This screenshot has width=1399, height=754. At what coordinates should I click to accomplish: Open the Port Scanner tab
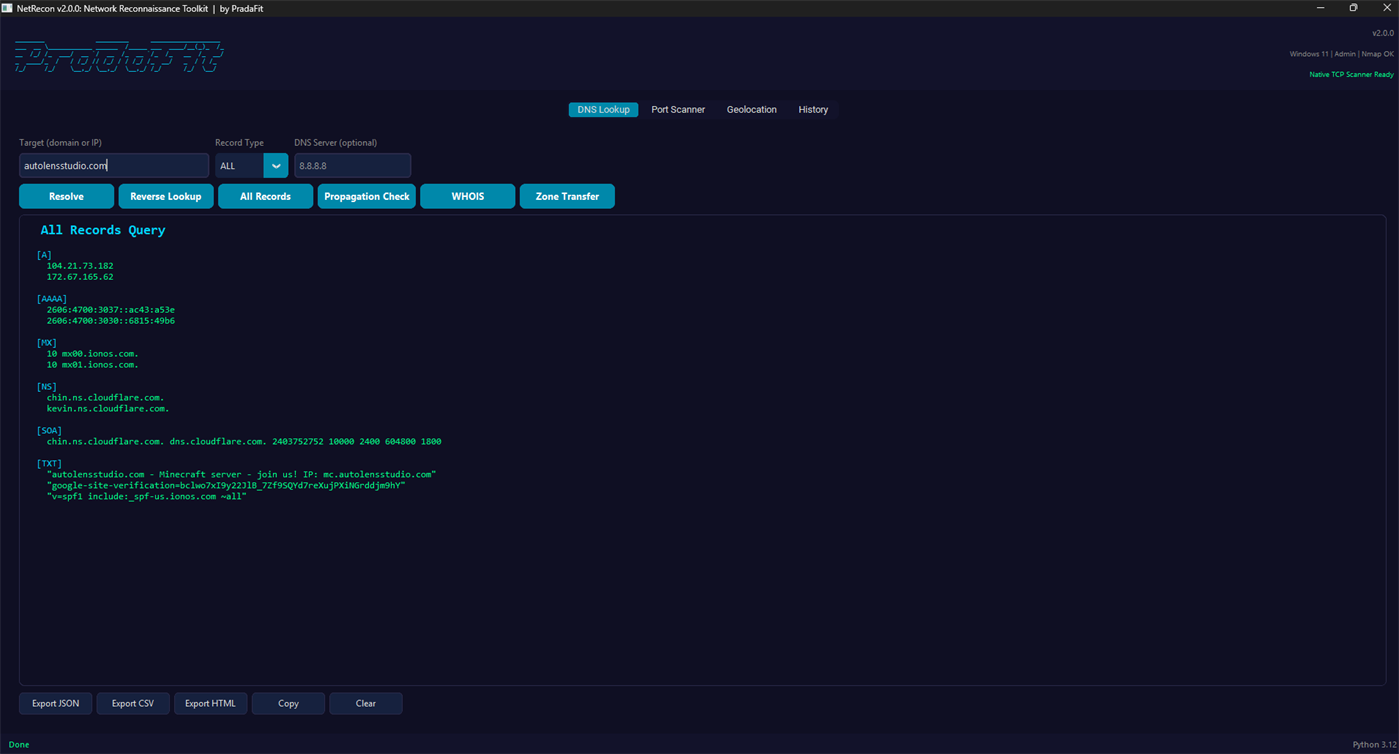[678, 110]
